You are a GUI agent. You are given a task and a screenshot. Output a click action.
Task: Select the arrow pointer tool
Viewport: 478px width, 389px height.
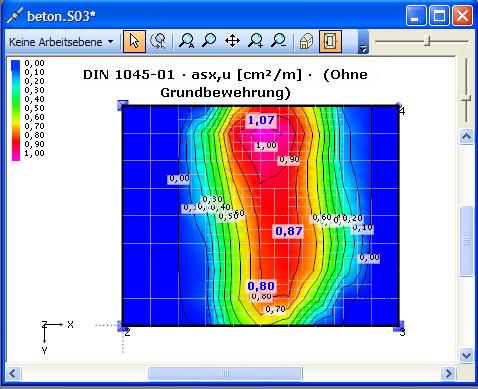pyautogui.click(x=134, y=41)
